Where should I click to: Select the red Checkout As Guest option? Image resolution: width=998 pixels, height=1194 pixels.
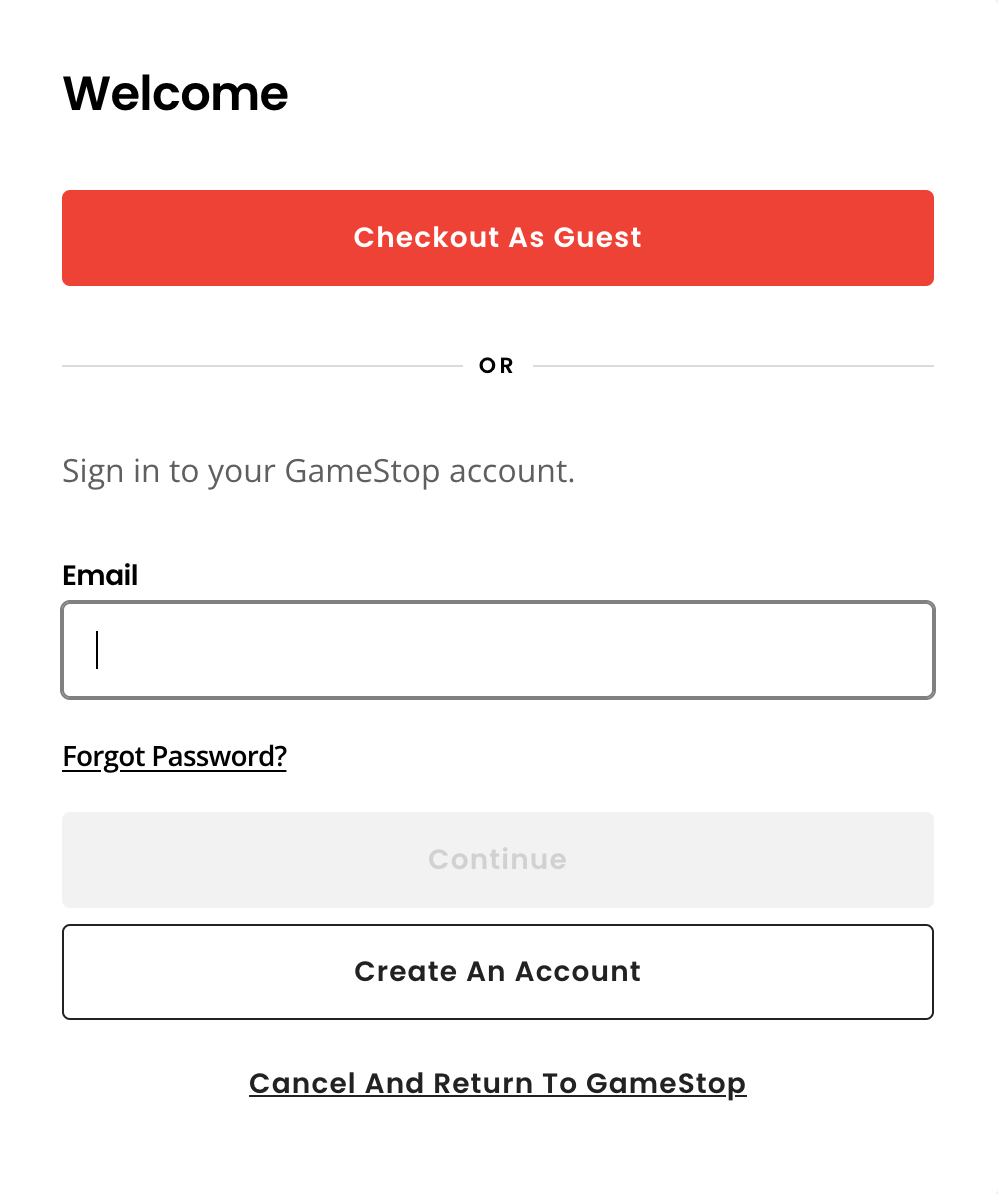pyautogui.click(x=497, y=237)
